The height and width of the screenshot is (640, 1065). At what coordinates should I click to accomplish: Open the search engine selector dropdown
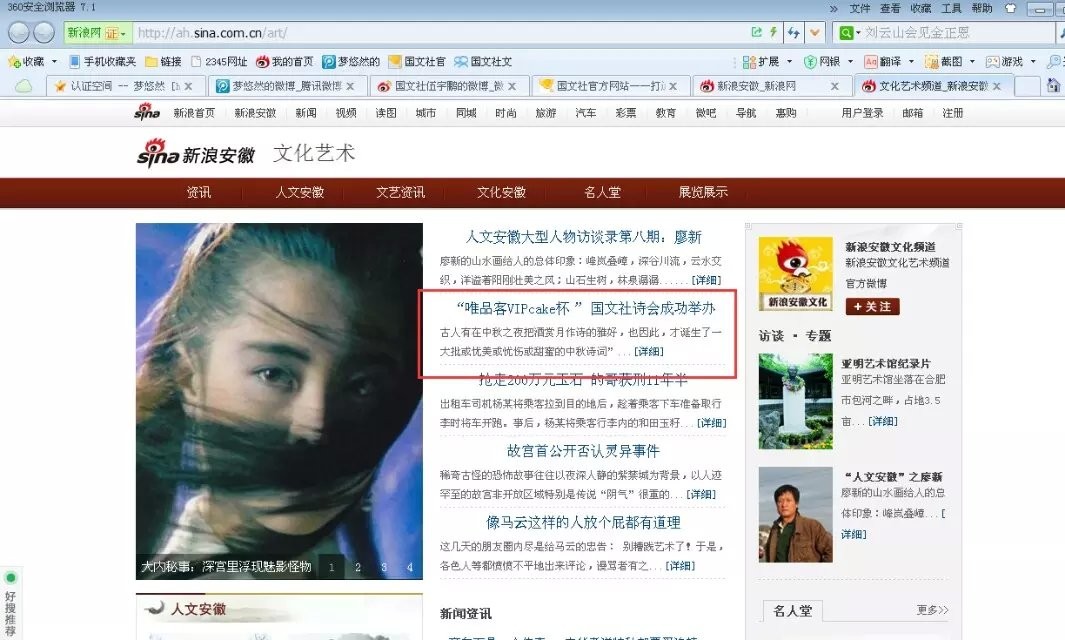tap(850, 32)
